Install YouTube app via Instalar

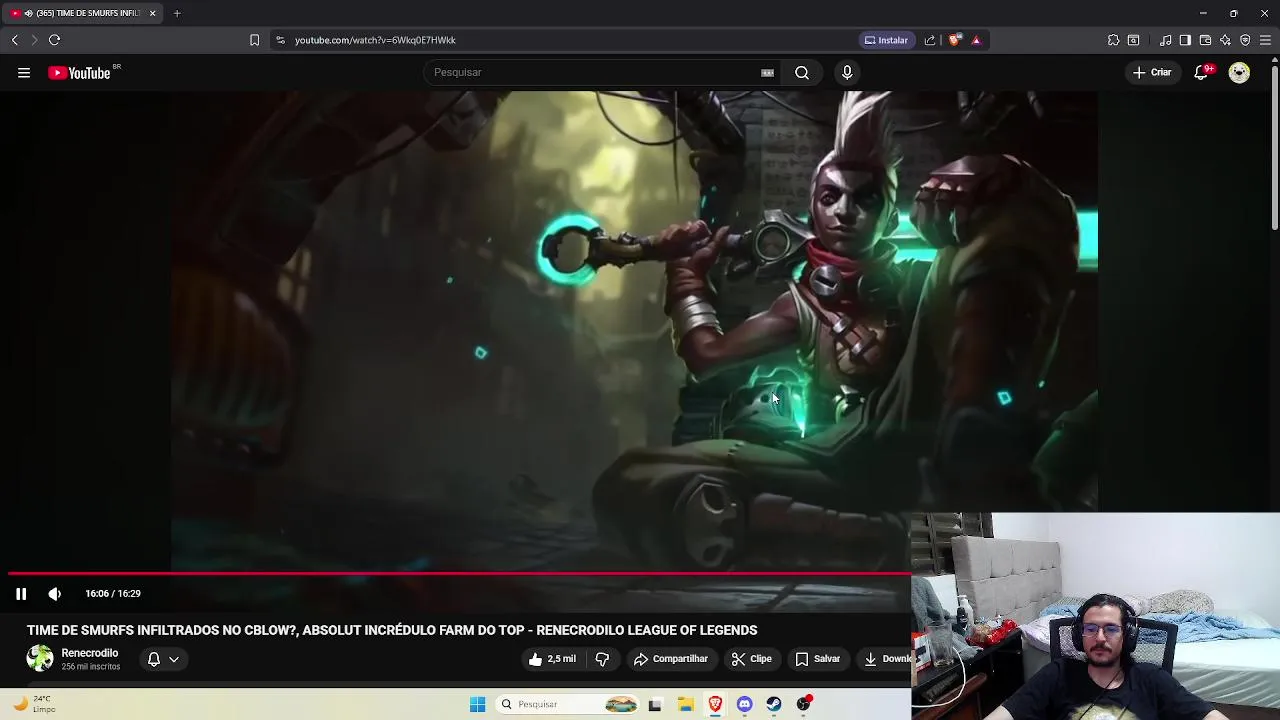pos(886,40)
